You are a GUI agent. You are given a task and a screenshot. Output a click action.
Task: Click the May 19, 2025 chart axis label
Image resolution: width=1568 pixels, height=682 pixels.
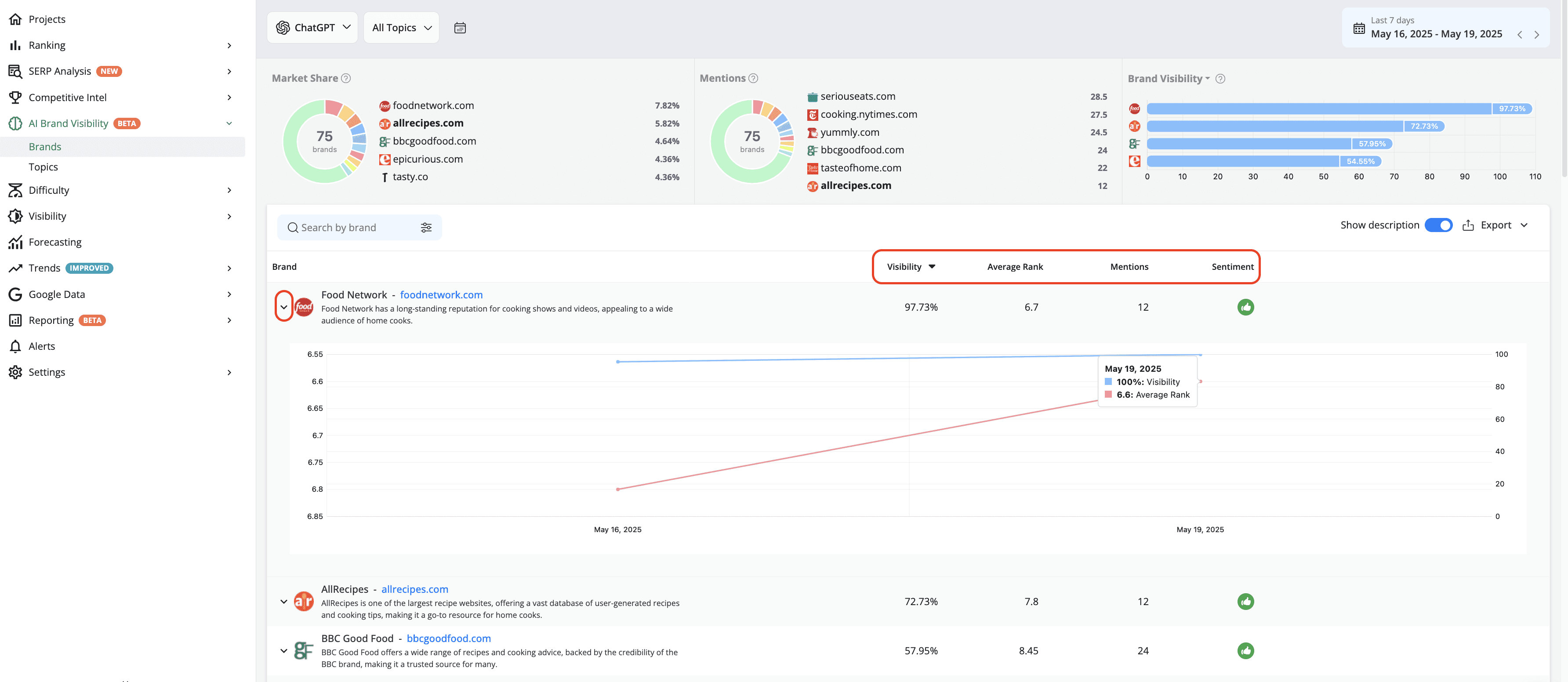click(x=1200, y=530)
